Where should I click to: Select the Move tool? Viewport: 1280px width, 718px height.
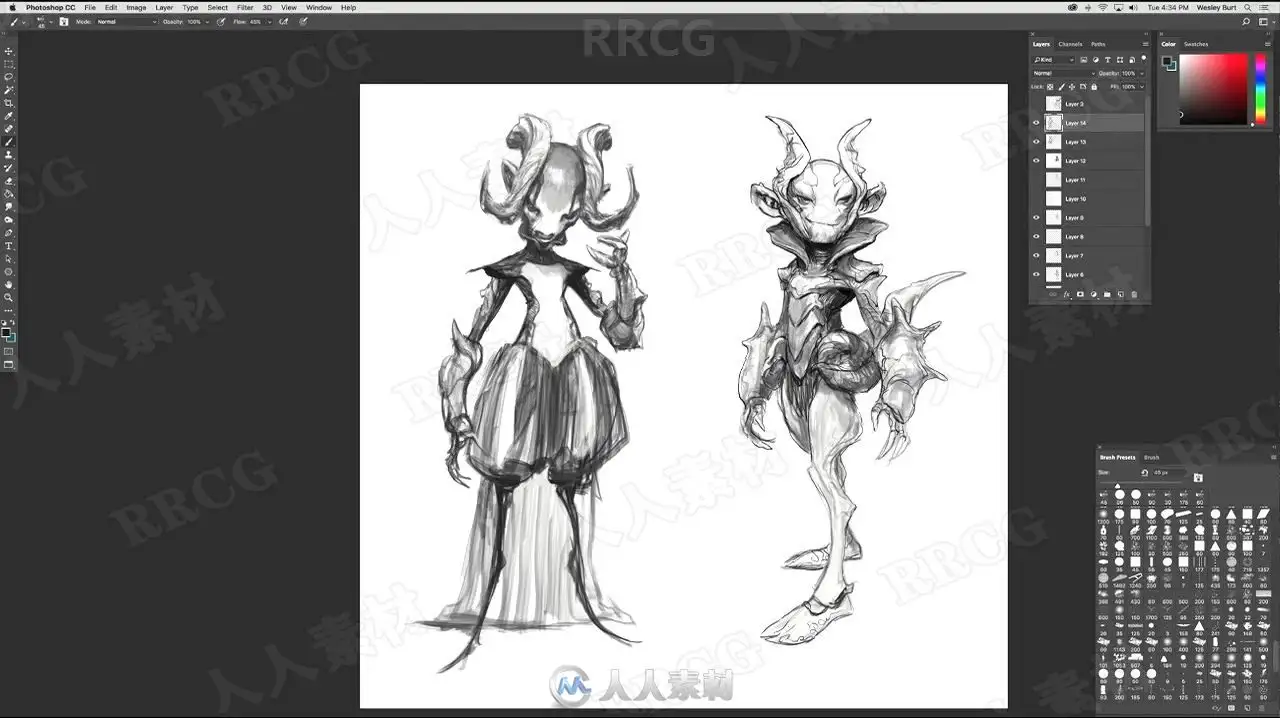tap(8, 50)
